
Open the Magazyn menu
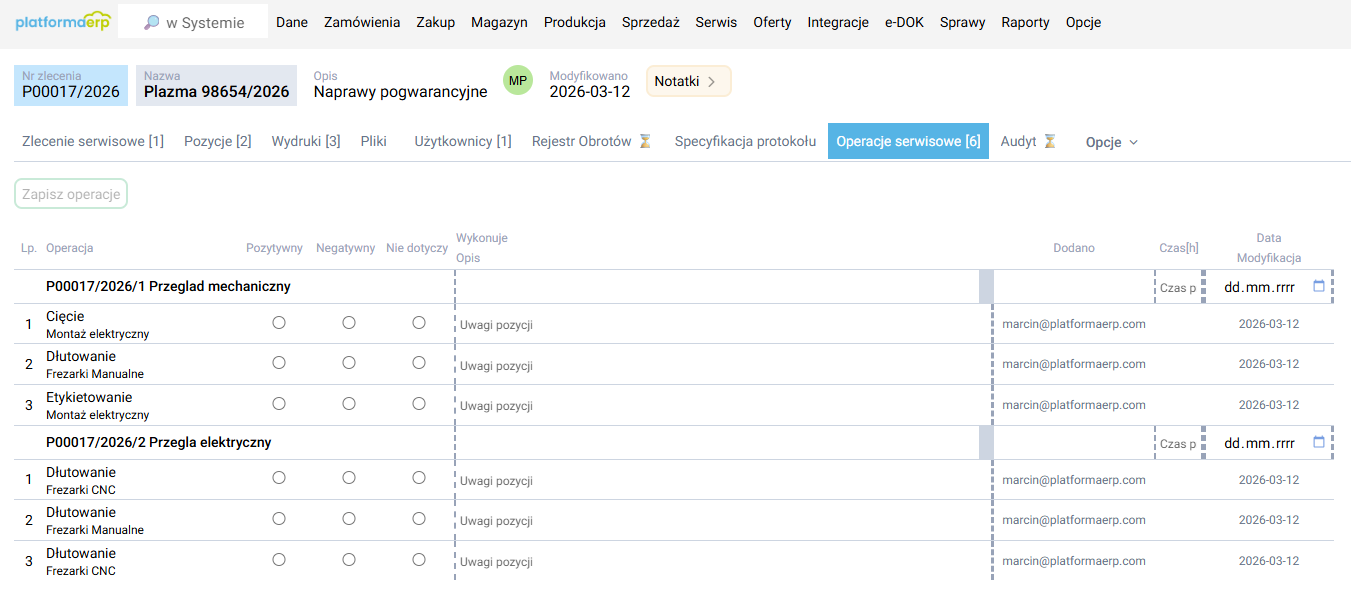500,22
